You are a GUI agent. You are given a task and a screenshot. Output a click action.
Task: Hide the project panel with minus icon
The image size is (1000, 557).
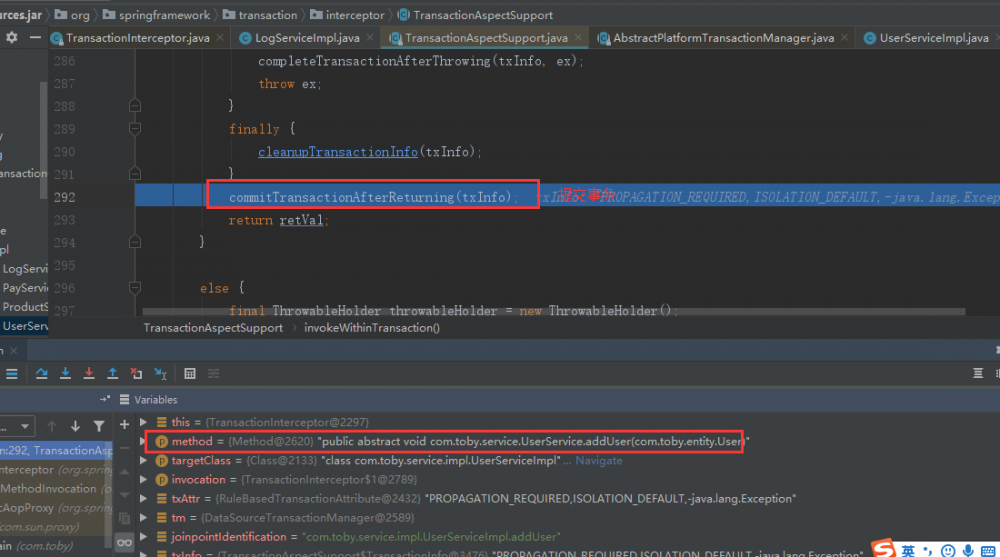pos(35,38)
